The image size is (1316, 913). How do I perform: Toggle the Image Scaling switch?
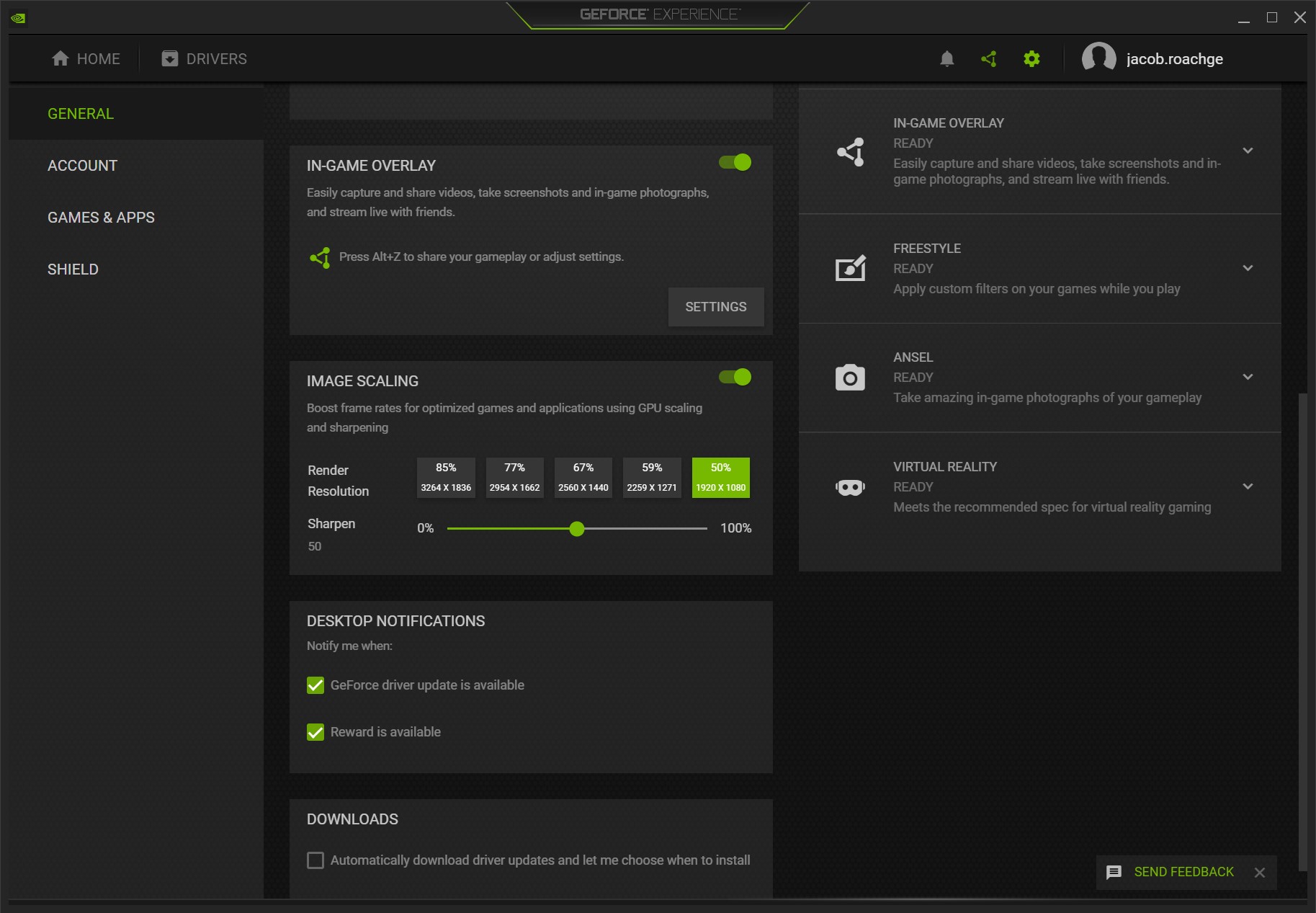click(735, 377)
